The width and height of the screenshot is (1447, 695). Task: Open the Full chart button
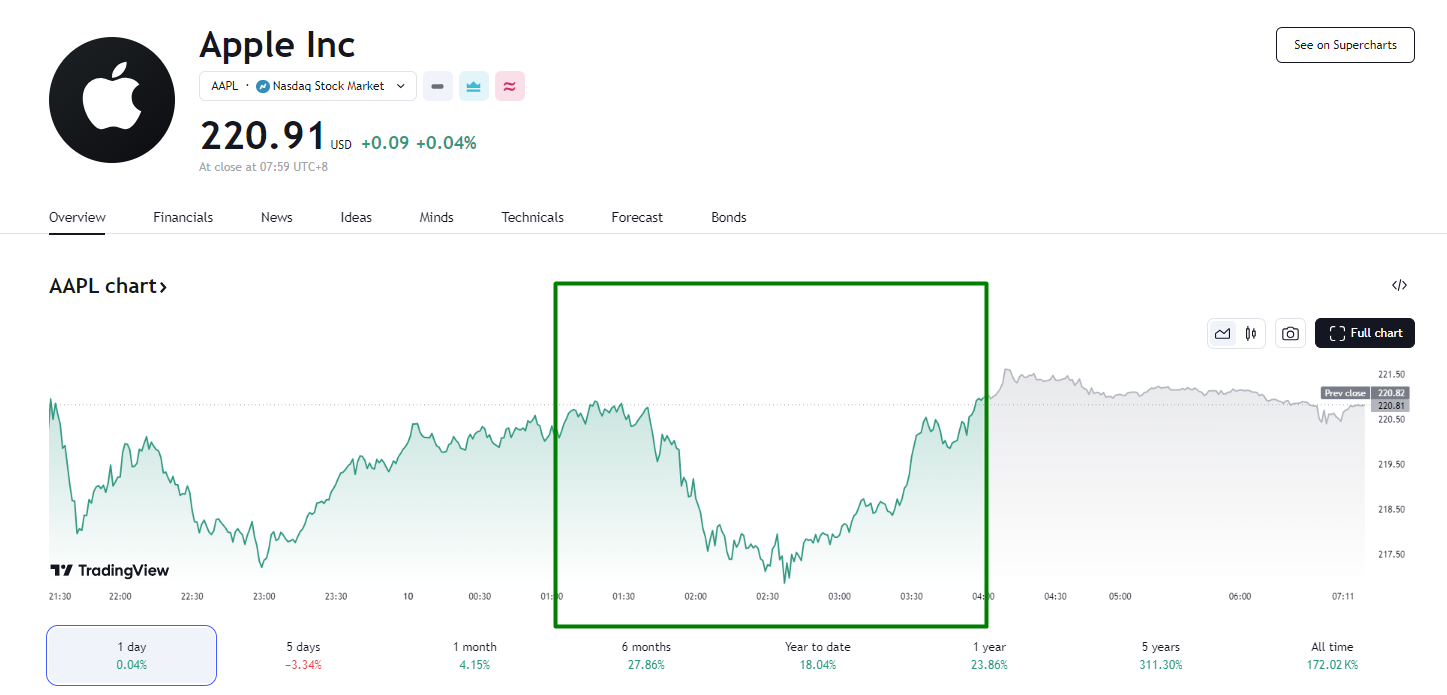pyautogui.click(x=1365, y=333)
